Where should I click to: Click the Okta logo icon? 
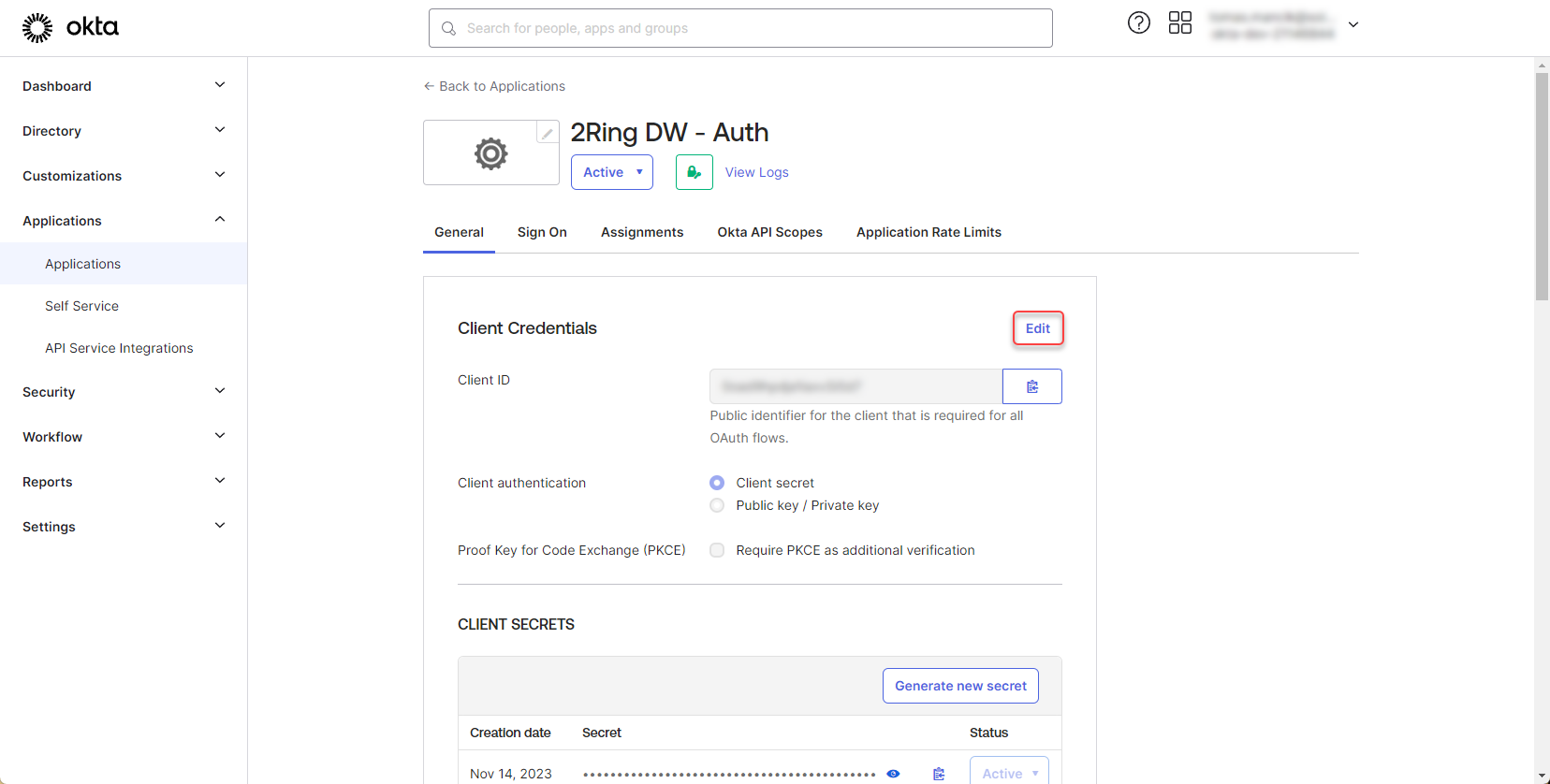[37, 28]
